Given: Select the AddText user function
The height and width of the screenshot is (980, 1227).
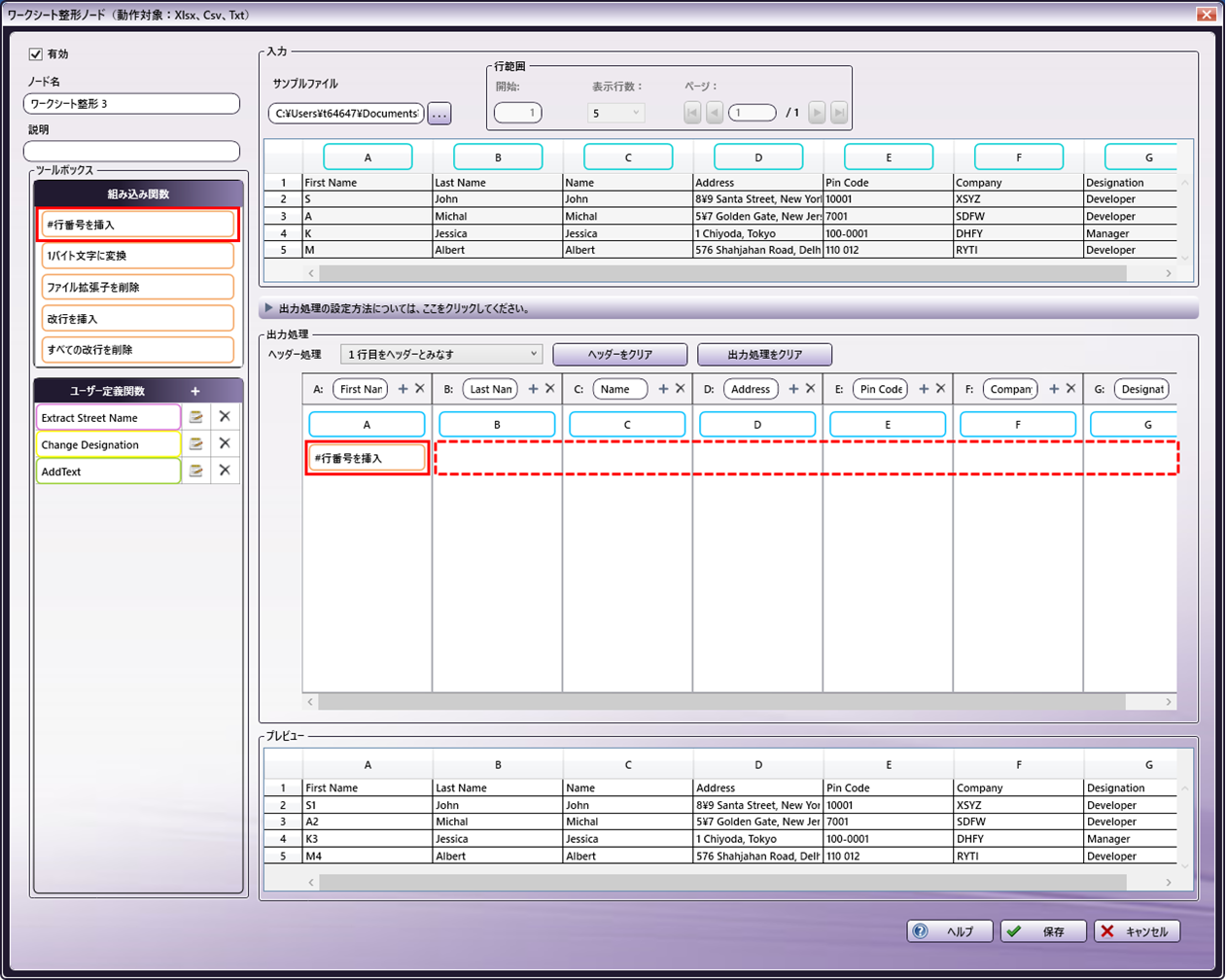Looking at the screenshot, I should coord(108,472).
